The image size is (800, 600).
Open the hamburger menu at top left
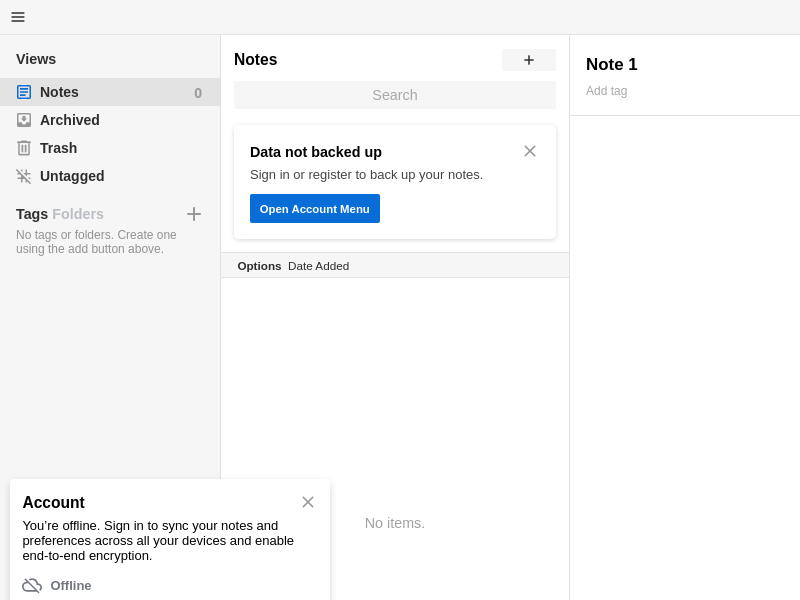click(x=18, y=17)
